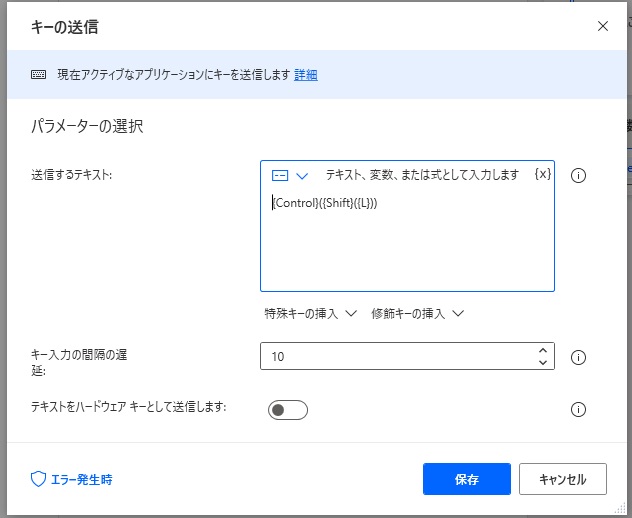The height and width of the screenshot is (518, 632).
Task: Toggle テキストをハードウェア キーとして送信します switch
Action: point(288,410)
